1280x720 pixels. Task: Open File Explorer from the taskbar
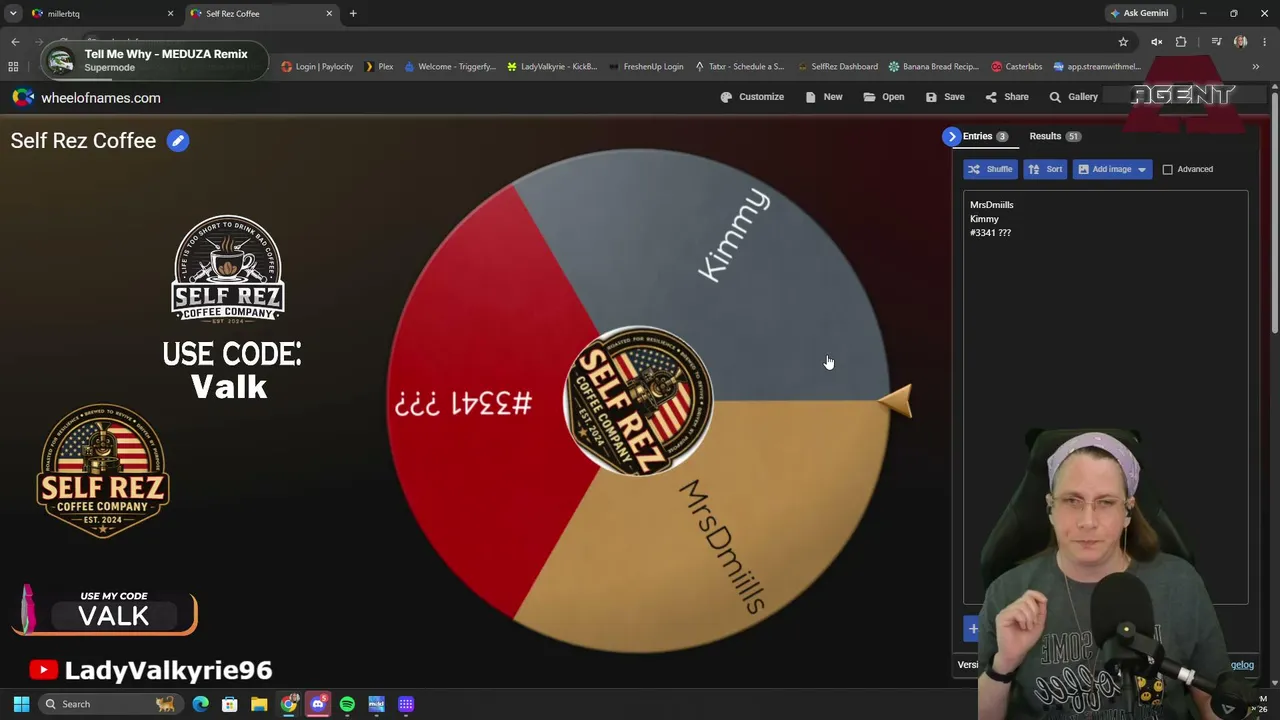pyautogui.click(x=259, y=704)
